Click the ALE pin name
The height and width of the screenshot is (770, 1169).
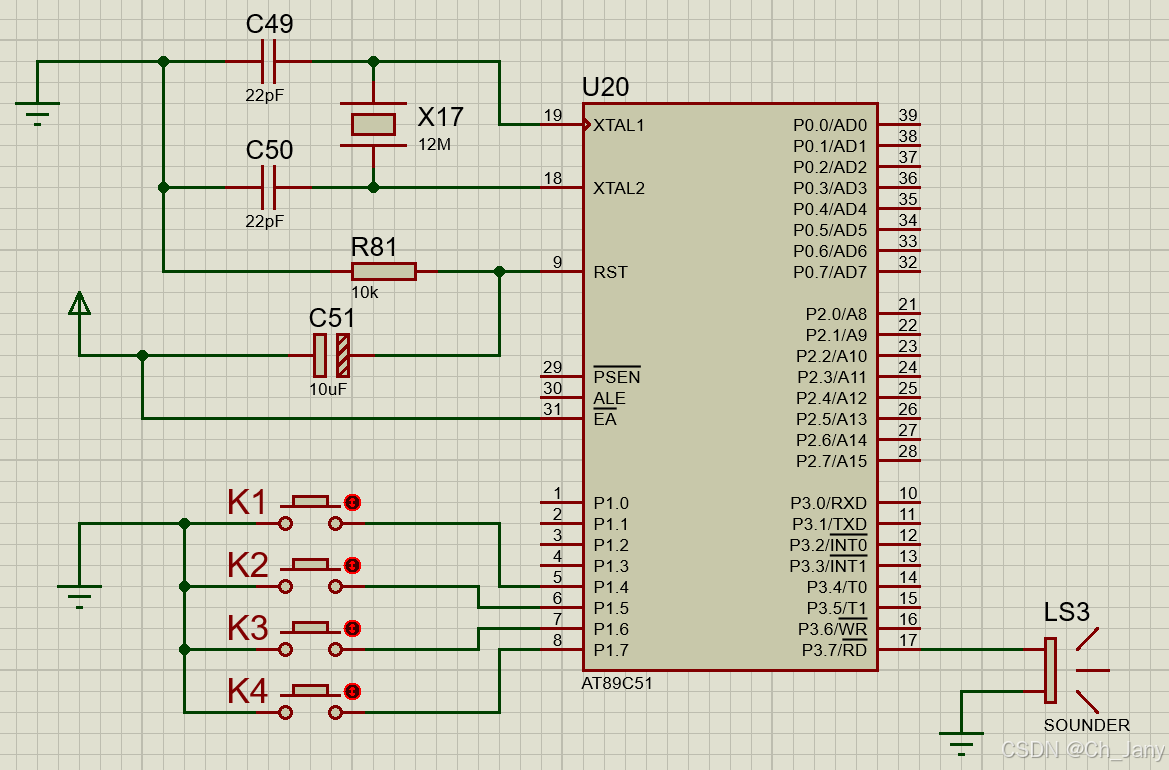(x=609, y=398)
